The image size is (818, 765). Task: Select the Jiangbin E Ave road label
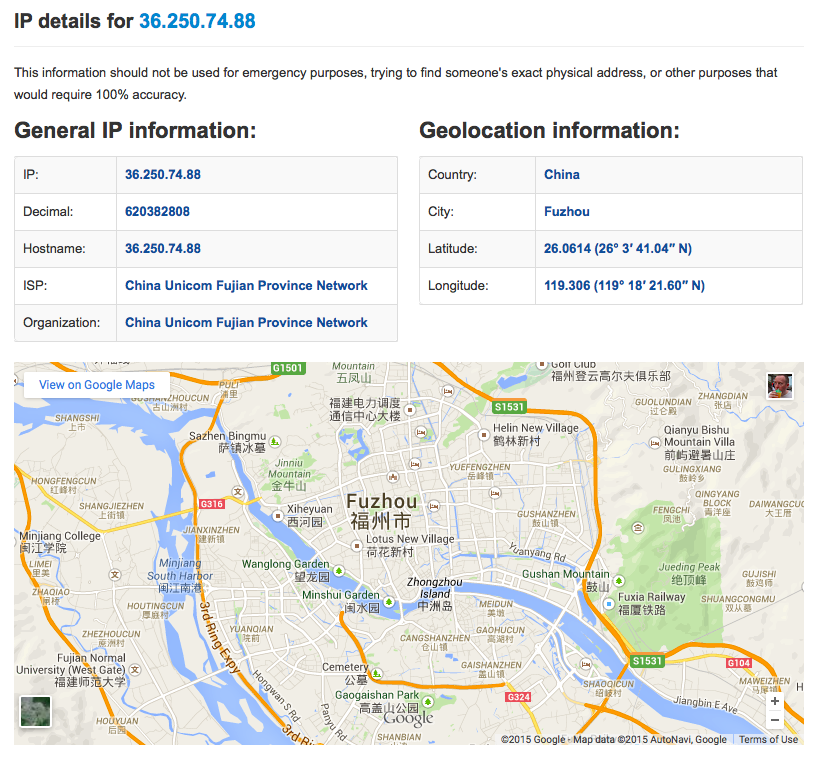pos(705,704)
